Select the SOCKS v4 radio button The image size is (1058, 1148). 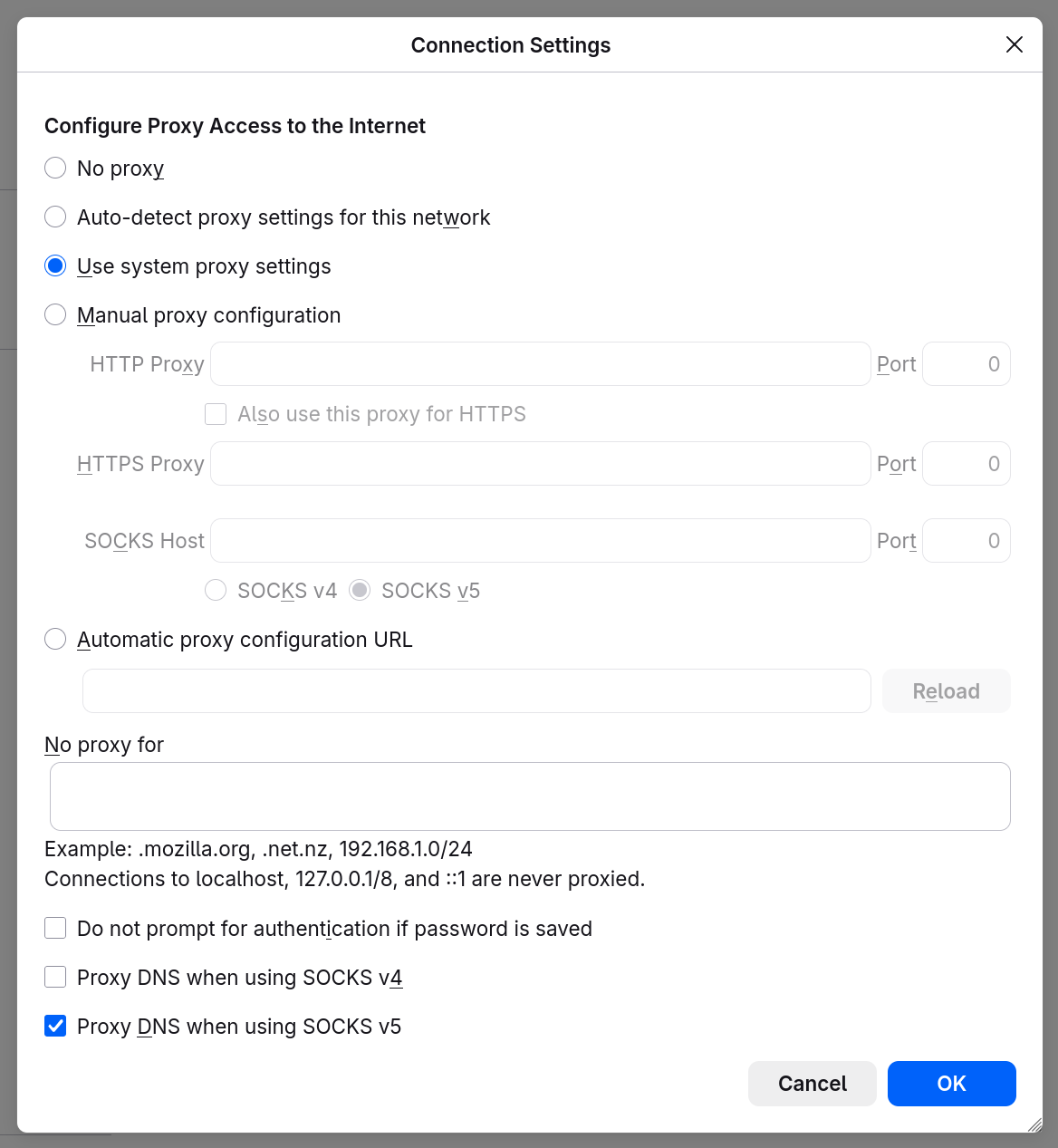[216, 591]
